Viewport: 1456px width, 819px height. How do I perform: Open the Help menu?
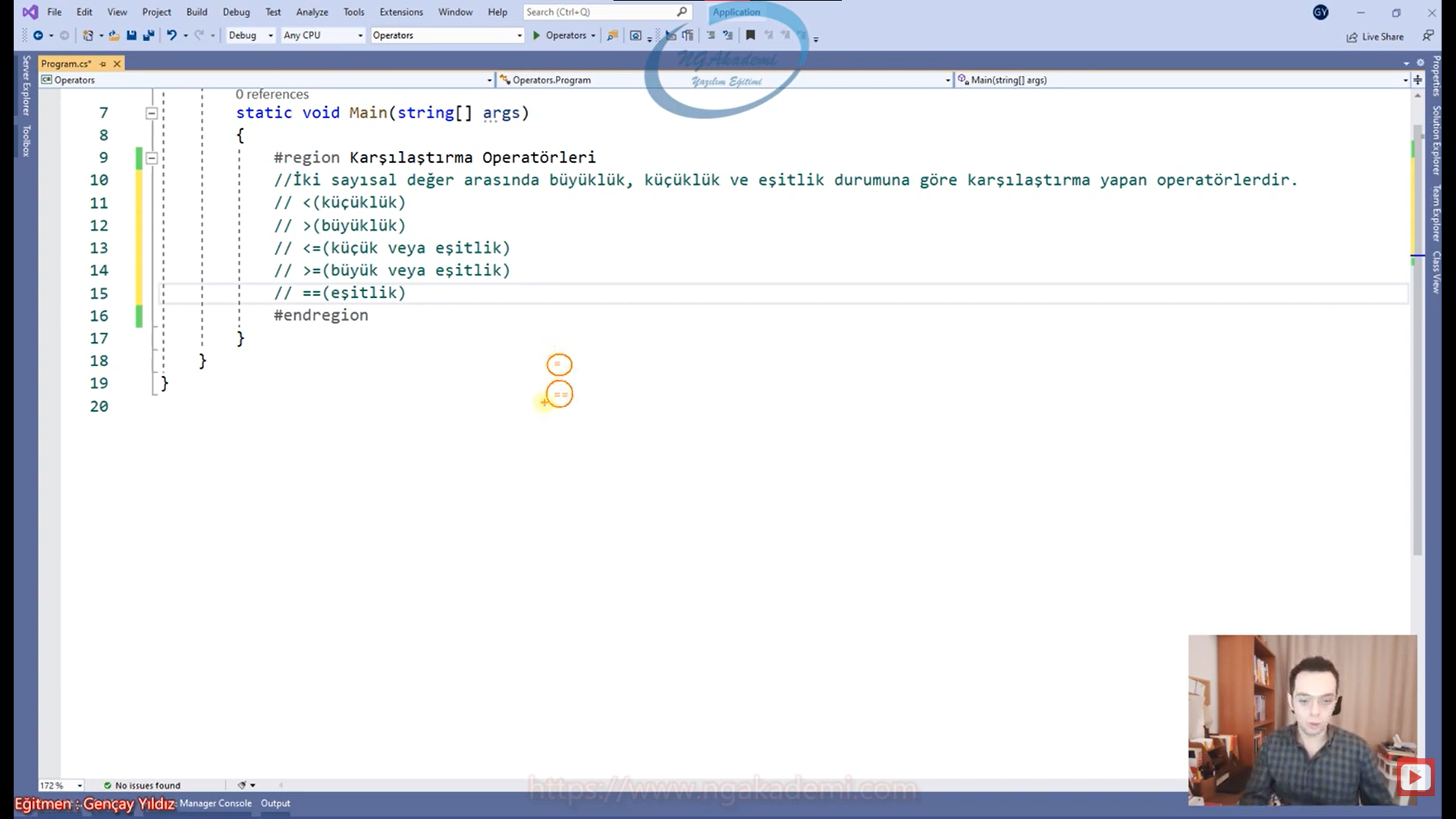click(497, 12)
